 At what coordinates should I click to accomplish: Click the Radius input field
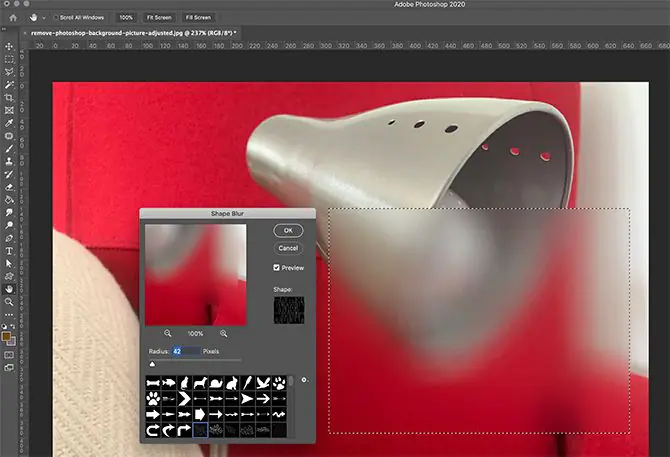point(184,352)
